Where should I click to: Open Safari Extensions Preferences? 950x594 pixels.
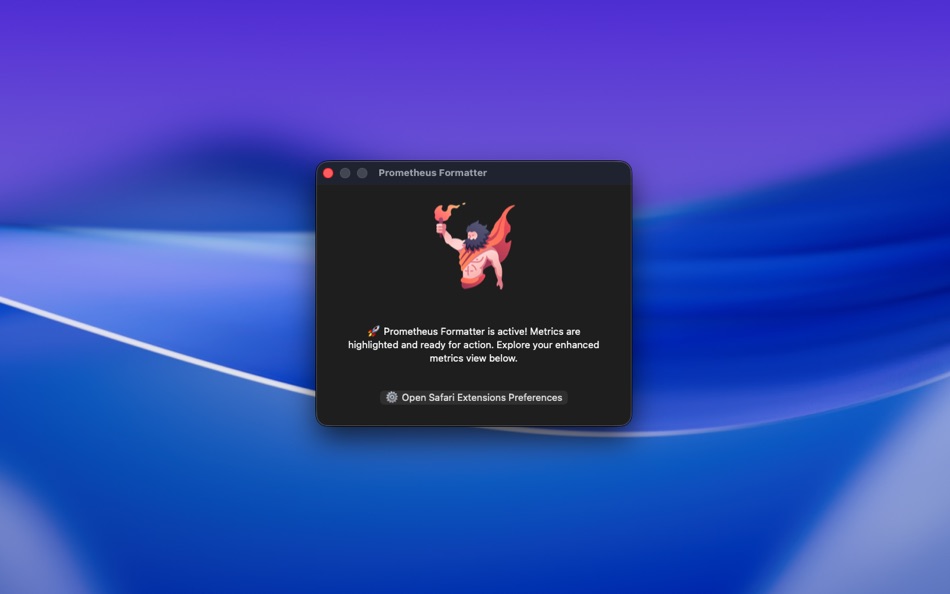click(x=475, y=397)
